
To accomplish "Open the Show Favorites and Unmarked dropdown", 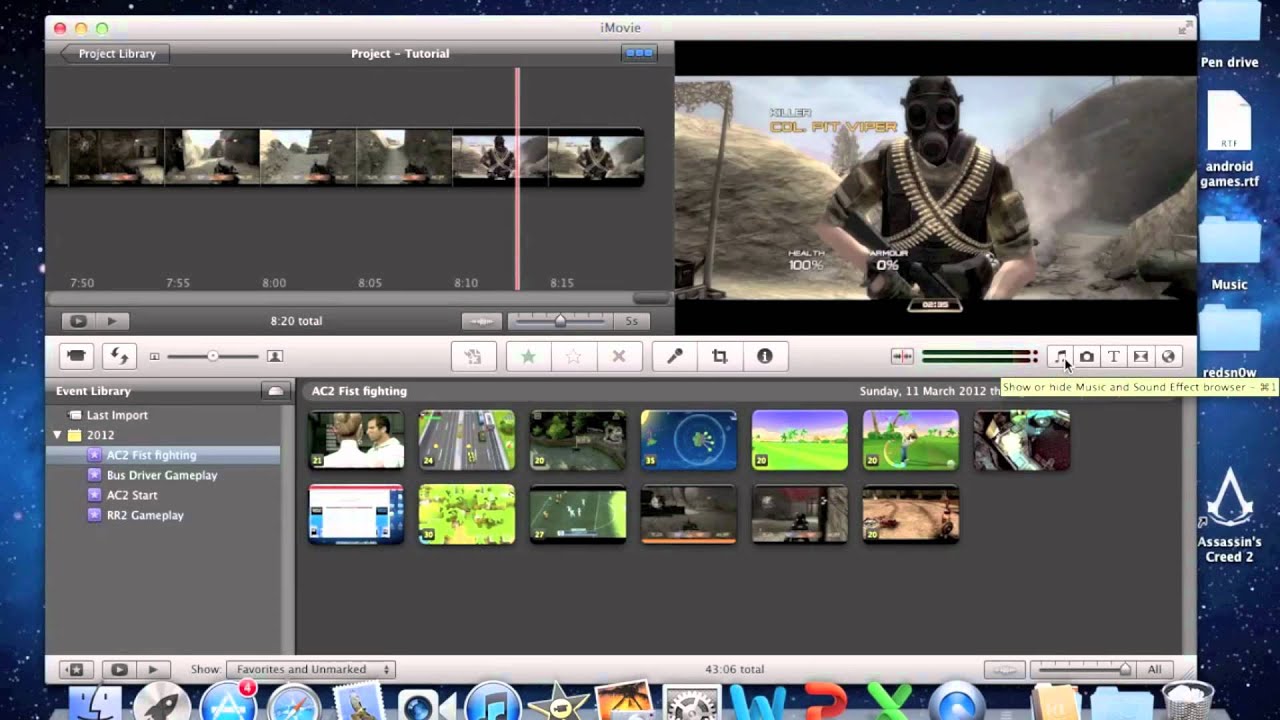I will tap(311, 669).
